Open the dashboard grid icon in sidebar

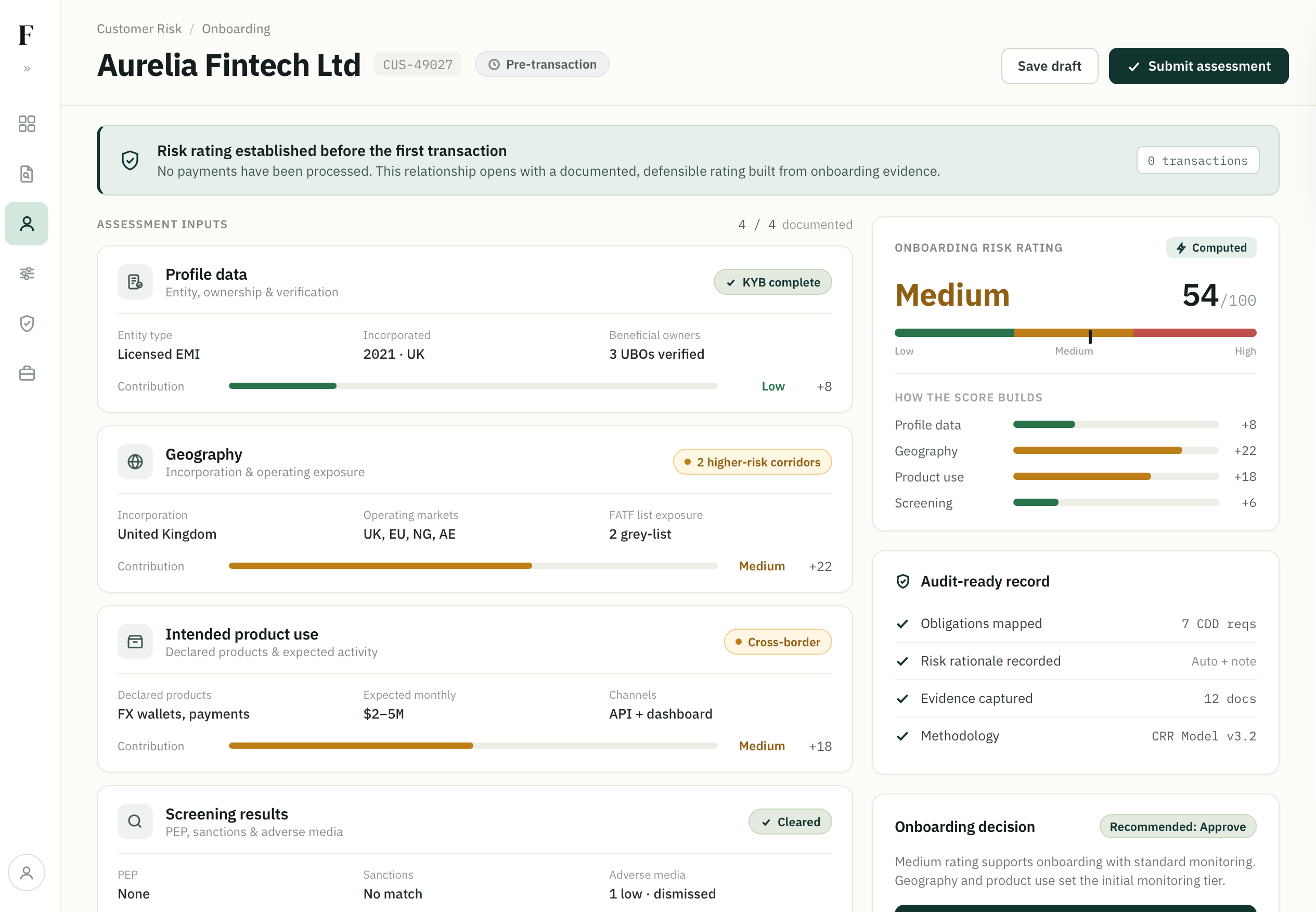(27, 123)
